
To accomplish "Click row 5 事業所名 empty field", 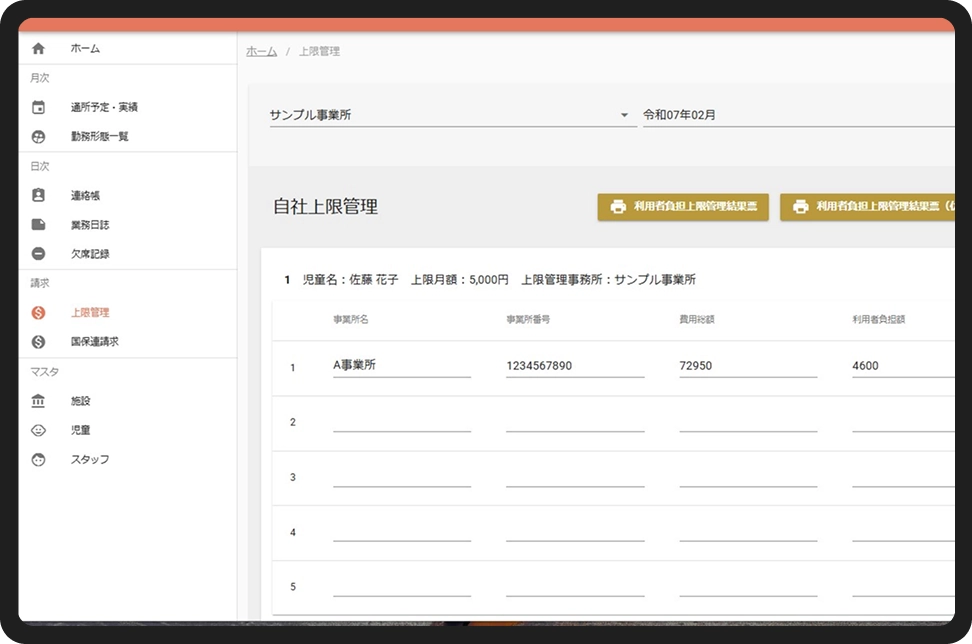I will pyautogui.click(x=402, y=586).
